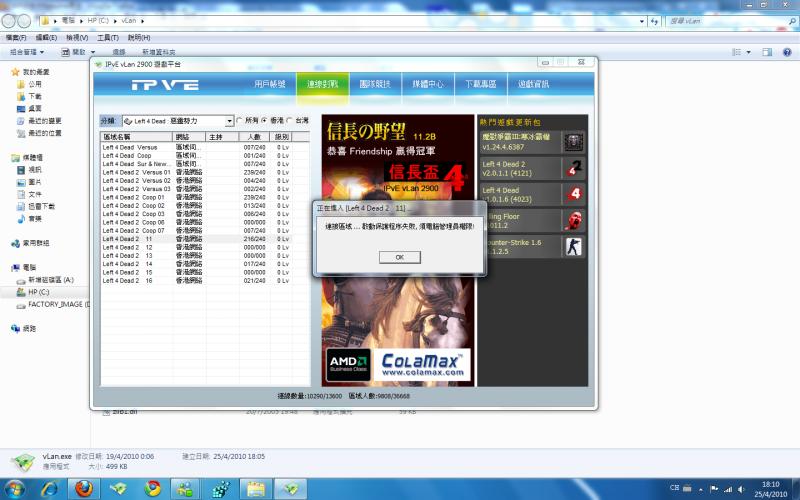Viewport: 800px width, 500px height.
Task: Switch to the 遊戲資訊 tab
Action: [534, 84]
